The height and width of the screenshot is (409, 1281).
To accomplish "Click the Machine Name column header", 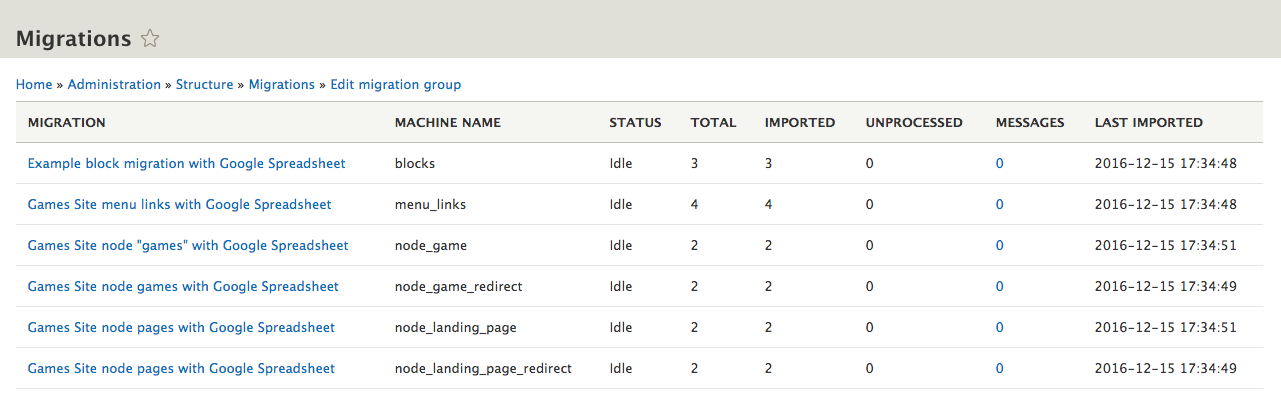I will point(448,123).
